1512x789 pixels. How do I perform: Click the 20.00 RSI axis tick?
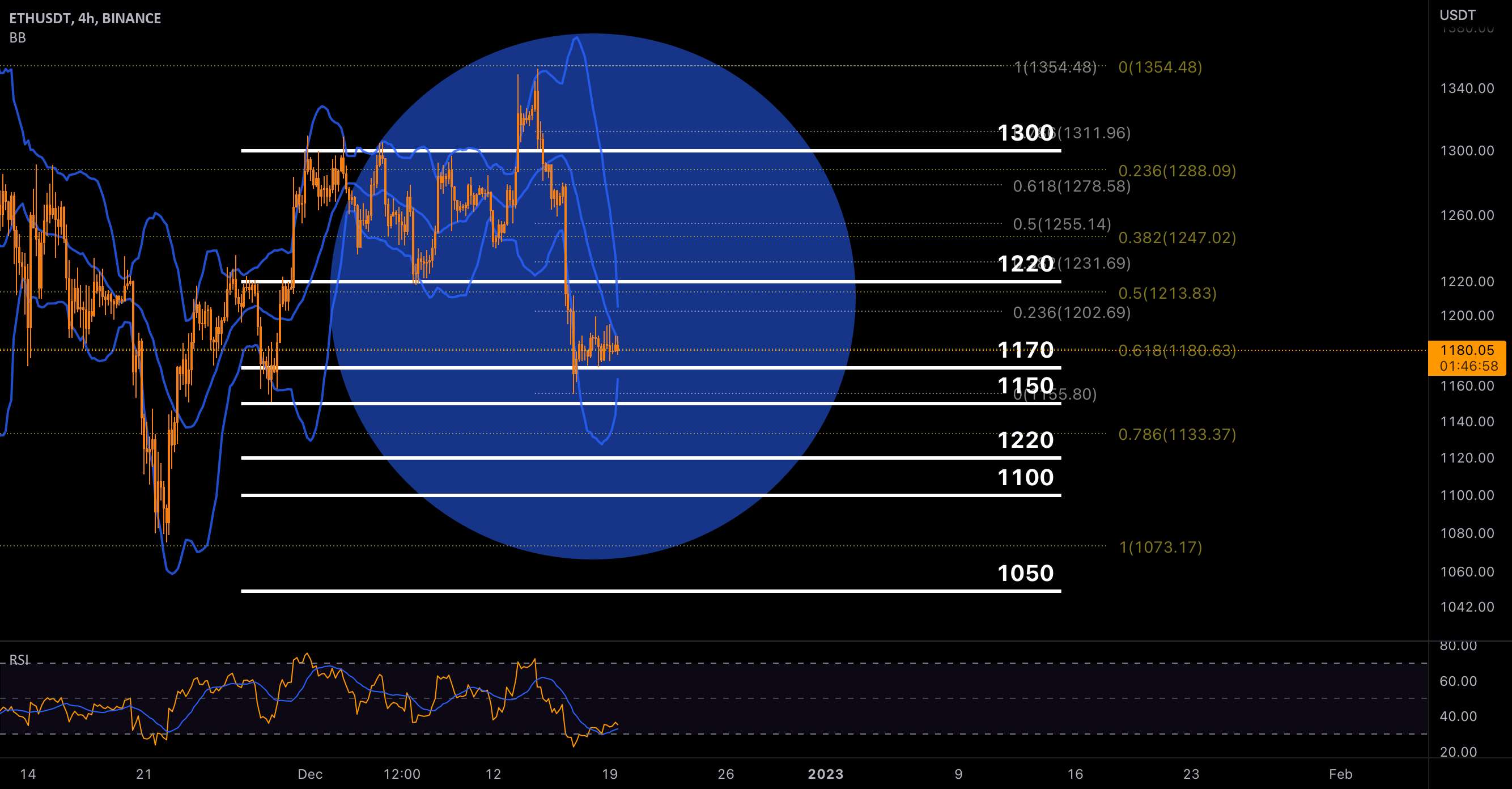(1458, 752)
